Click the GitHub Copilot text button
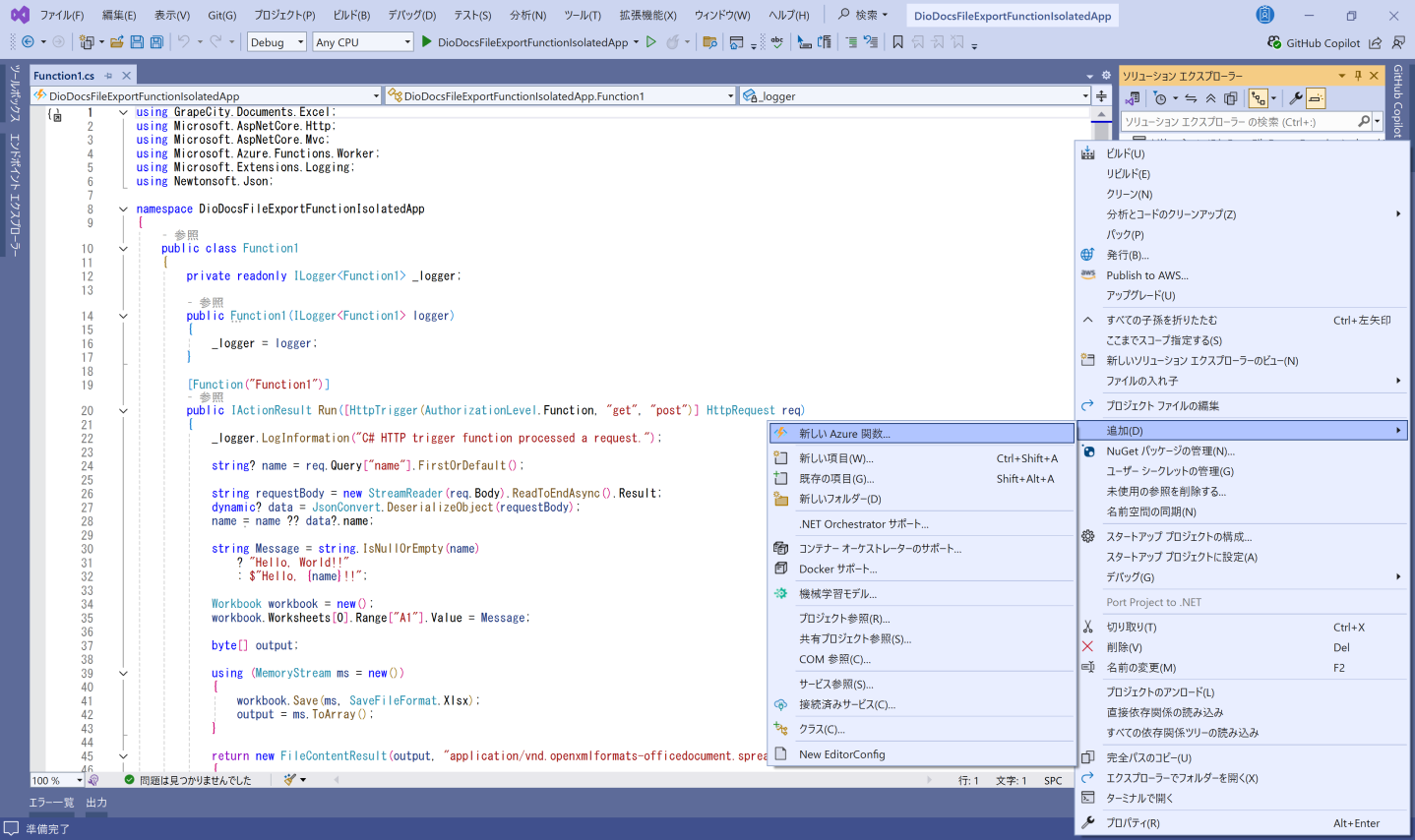This screenshot has width=1415, height=840. [x=1323, y=42]
